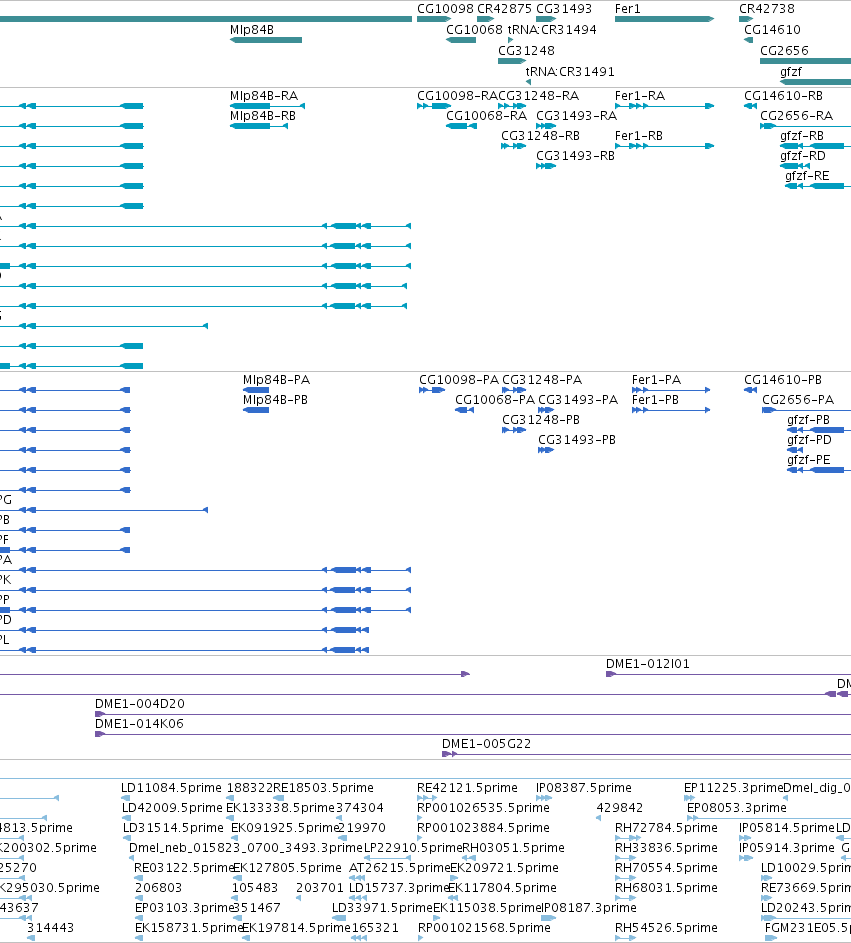Select the CG14610-RB transcript label
Screen dimensions: 851x943
coord(783,96)
